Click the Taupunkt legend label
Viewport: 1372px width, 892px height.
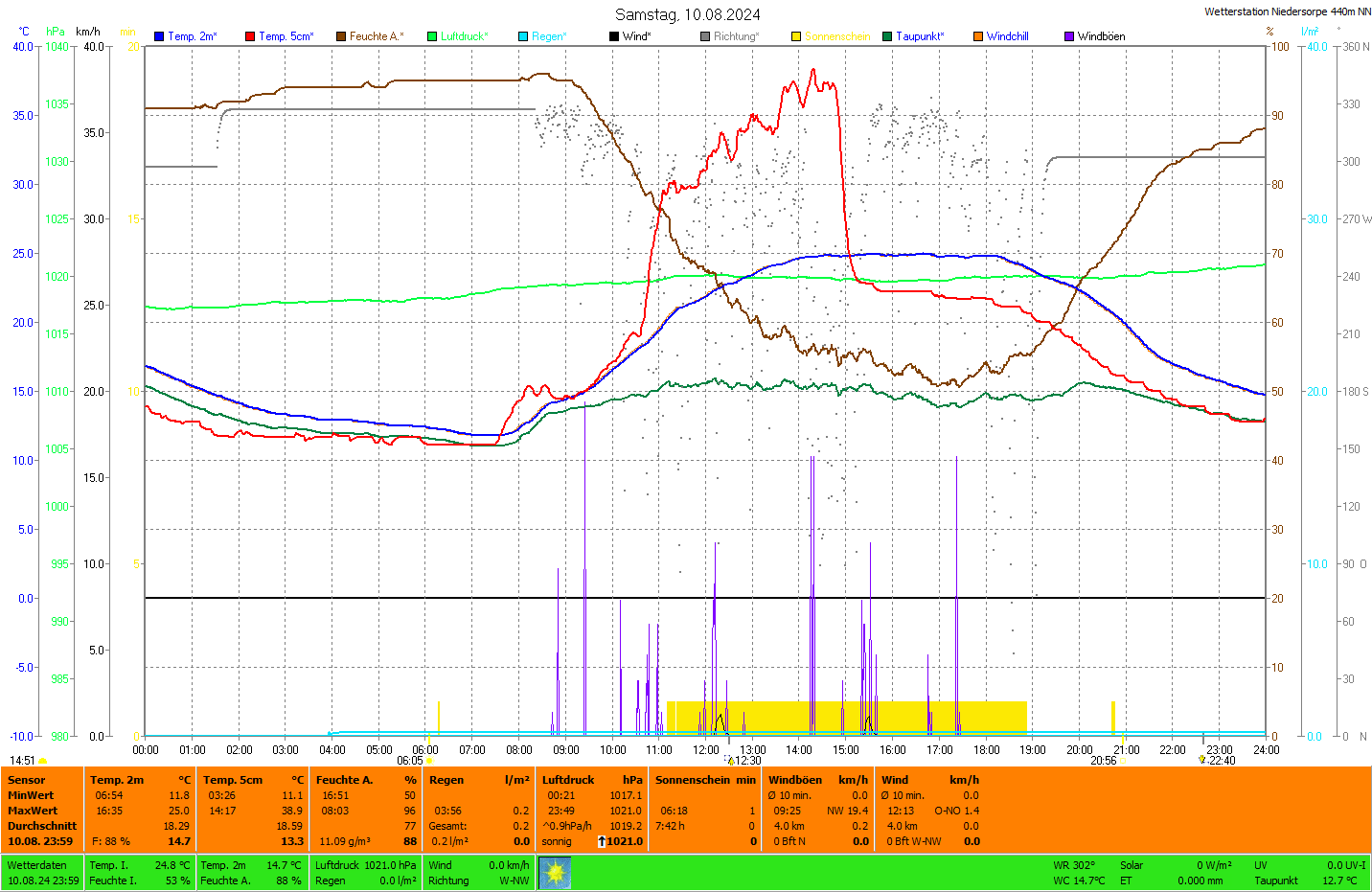[919, 36]
